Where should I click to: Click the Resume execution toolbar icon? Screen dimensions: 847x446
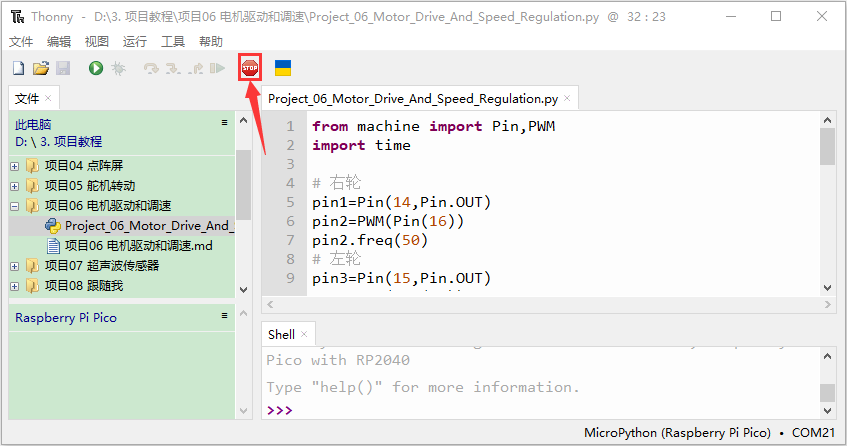point(217,68)
